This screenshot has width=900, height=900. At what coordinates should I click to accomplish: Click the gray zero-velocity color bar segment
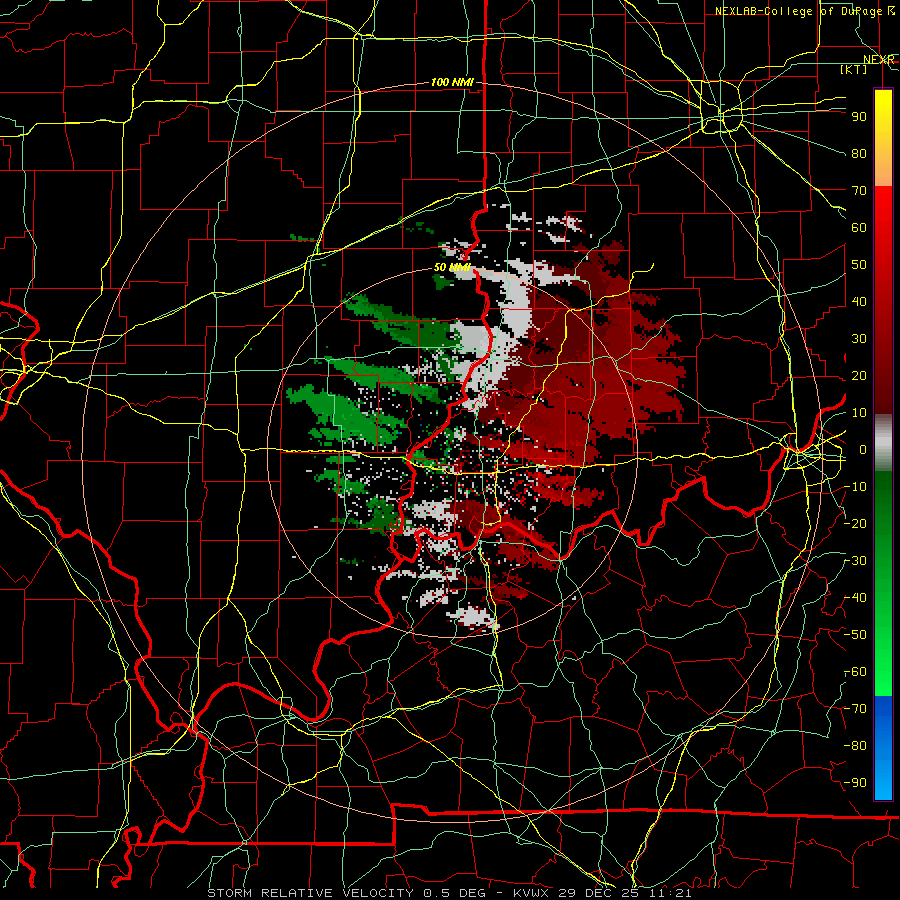pyautogui.click(x=883, y=443)
